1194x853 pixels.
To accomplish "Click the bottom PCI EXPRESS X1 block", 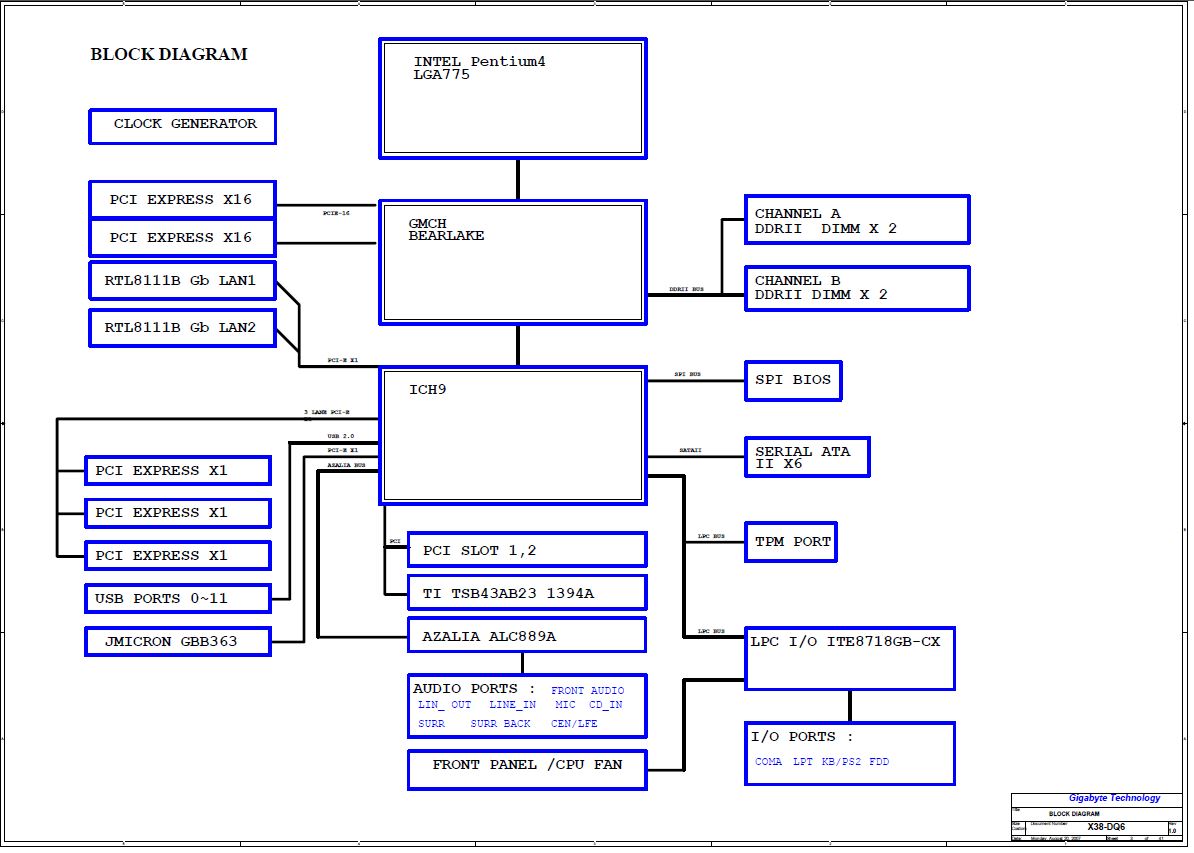I will tap(178, 556).
